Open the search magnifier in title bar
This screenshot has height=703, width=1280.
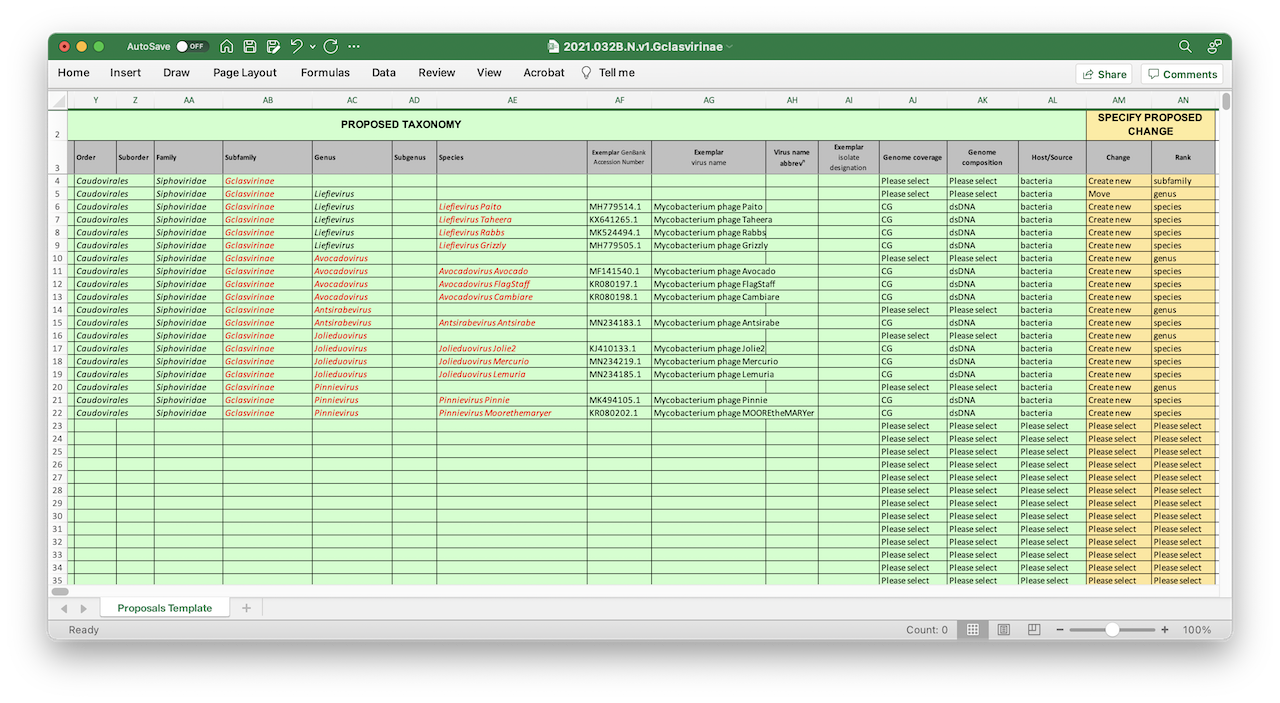click(1185, 46)
